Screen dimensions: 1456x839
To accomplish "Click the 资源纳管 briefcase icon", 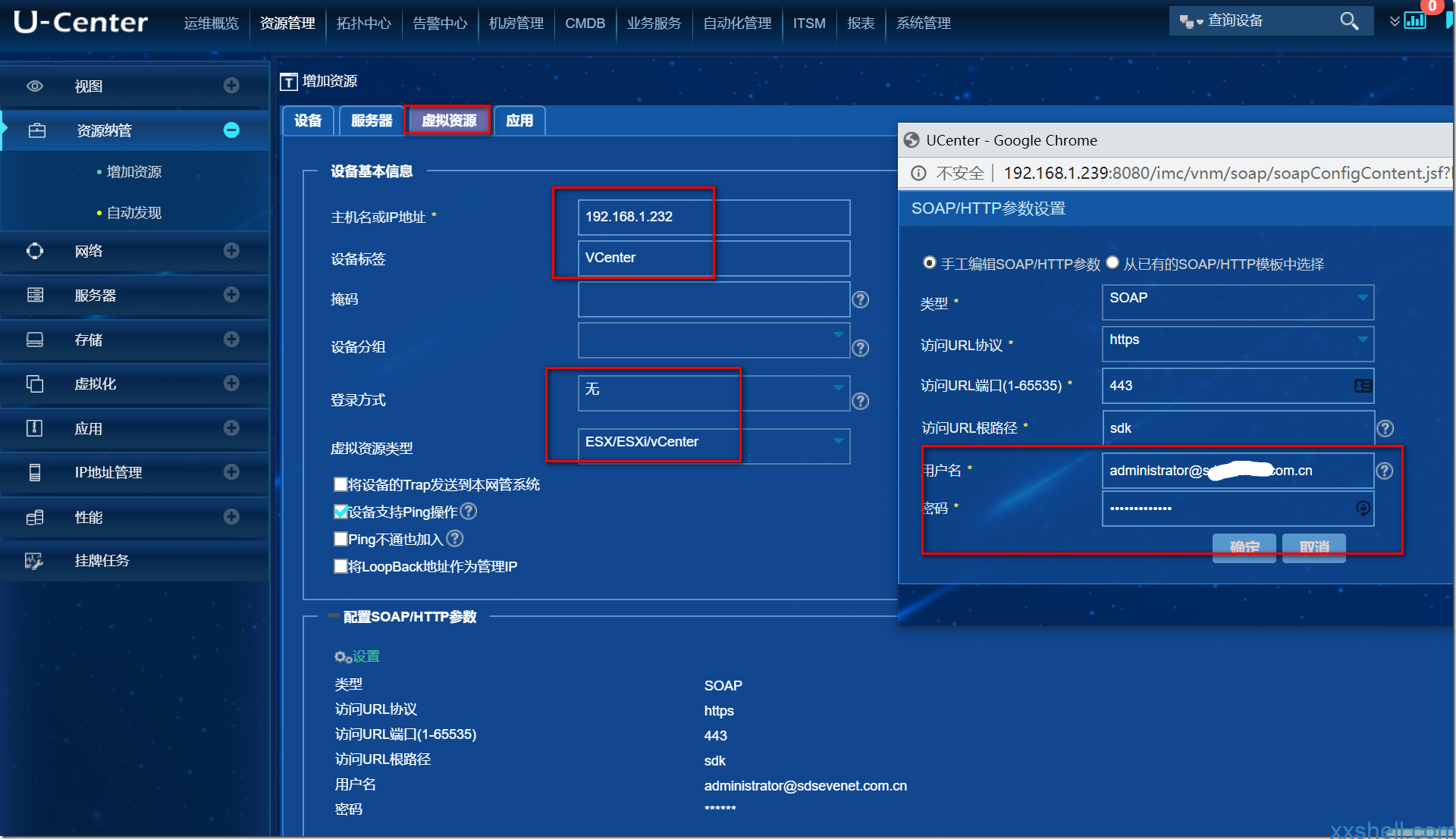I will coord(37,130).
